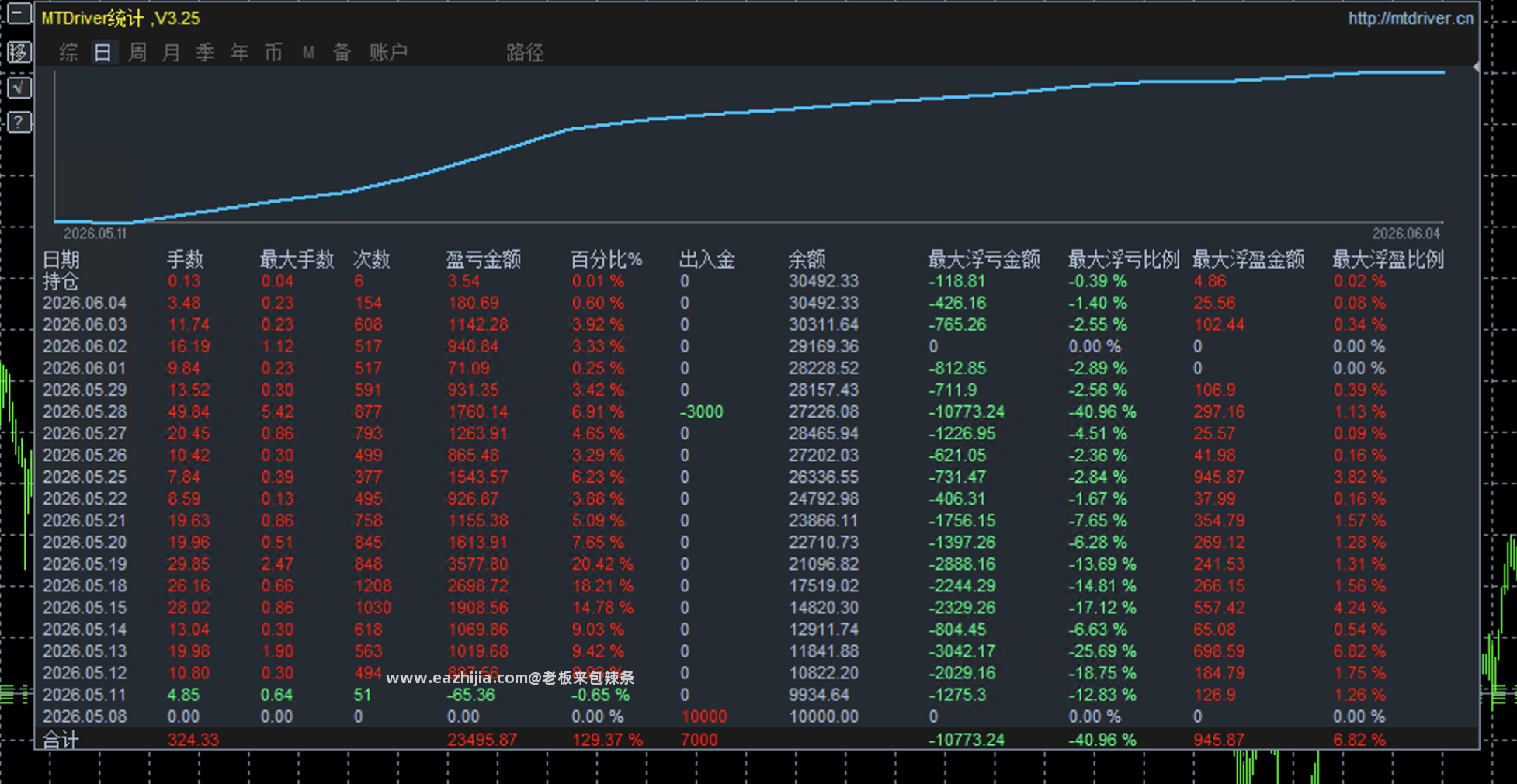1517x784 pixels.
Task: Open the 周 weekly tab
Action: click(x=137, y=52)
